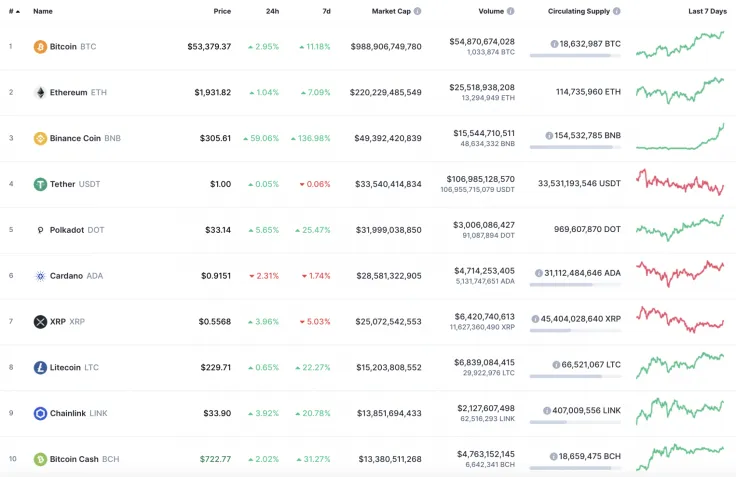
Task: Click the XRP logo icon
Action: (x=40, y=322)
